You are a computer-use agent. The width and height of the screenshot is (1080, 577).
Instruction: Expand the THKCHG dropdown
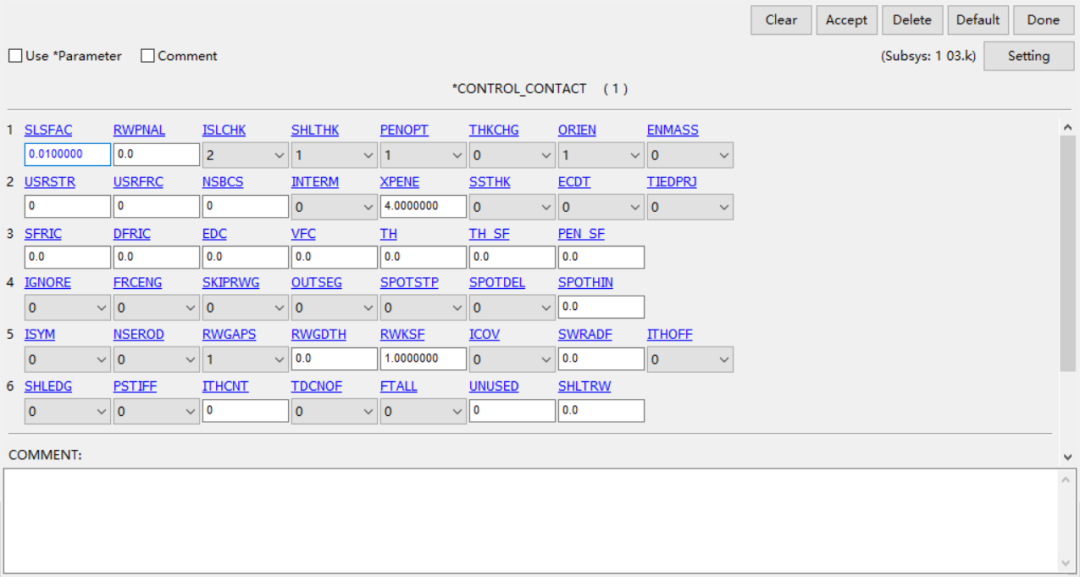pos(512,155)
